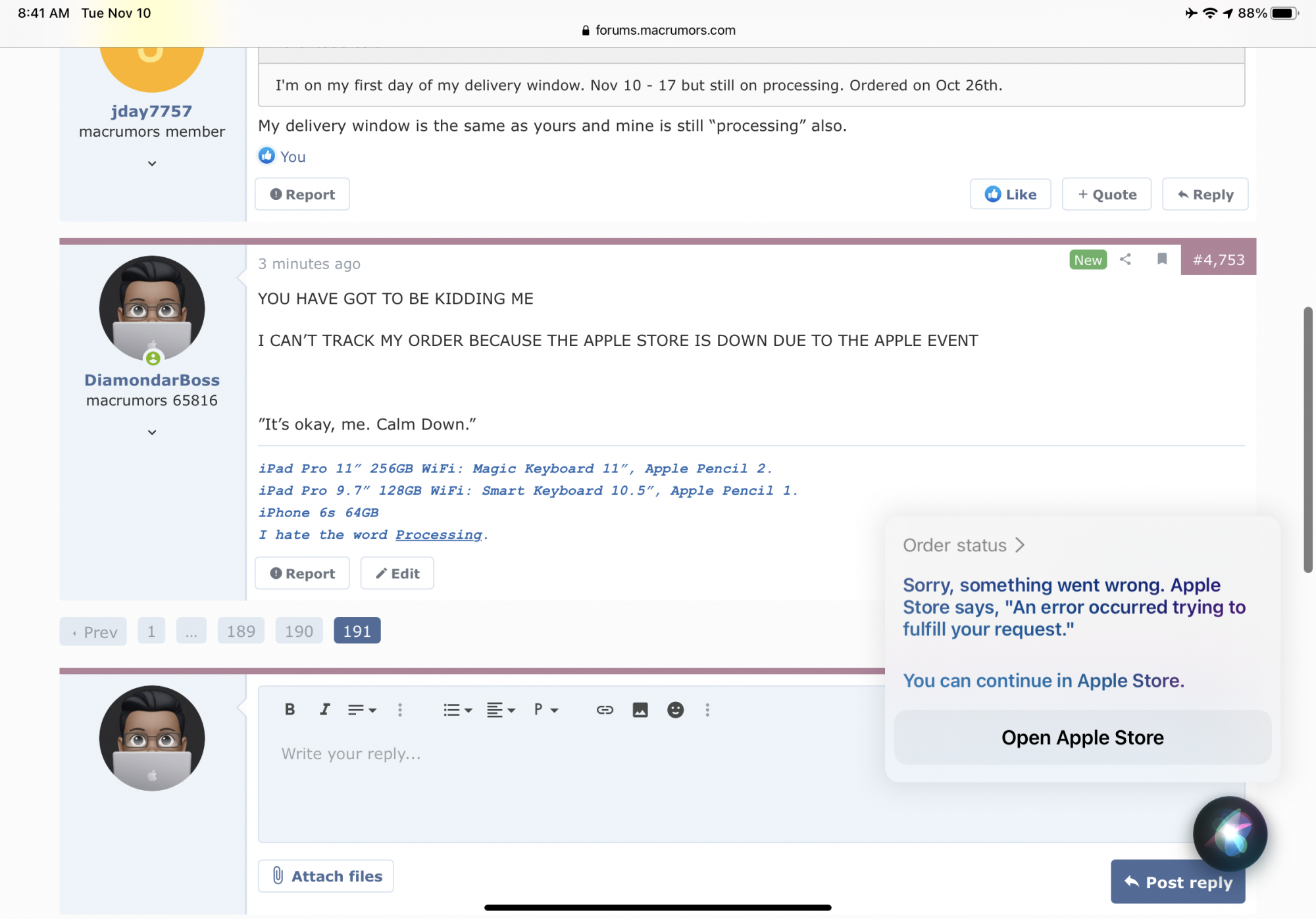The height and width of the screenshot is (919, 1316).
Task: Insert image in reply editor
Action: (x=640, y=710)
